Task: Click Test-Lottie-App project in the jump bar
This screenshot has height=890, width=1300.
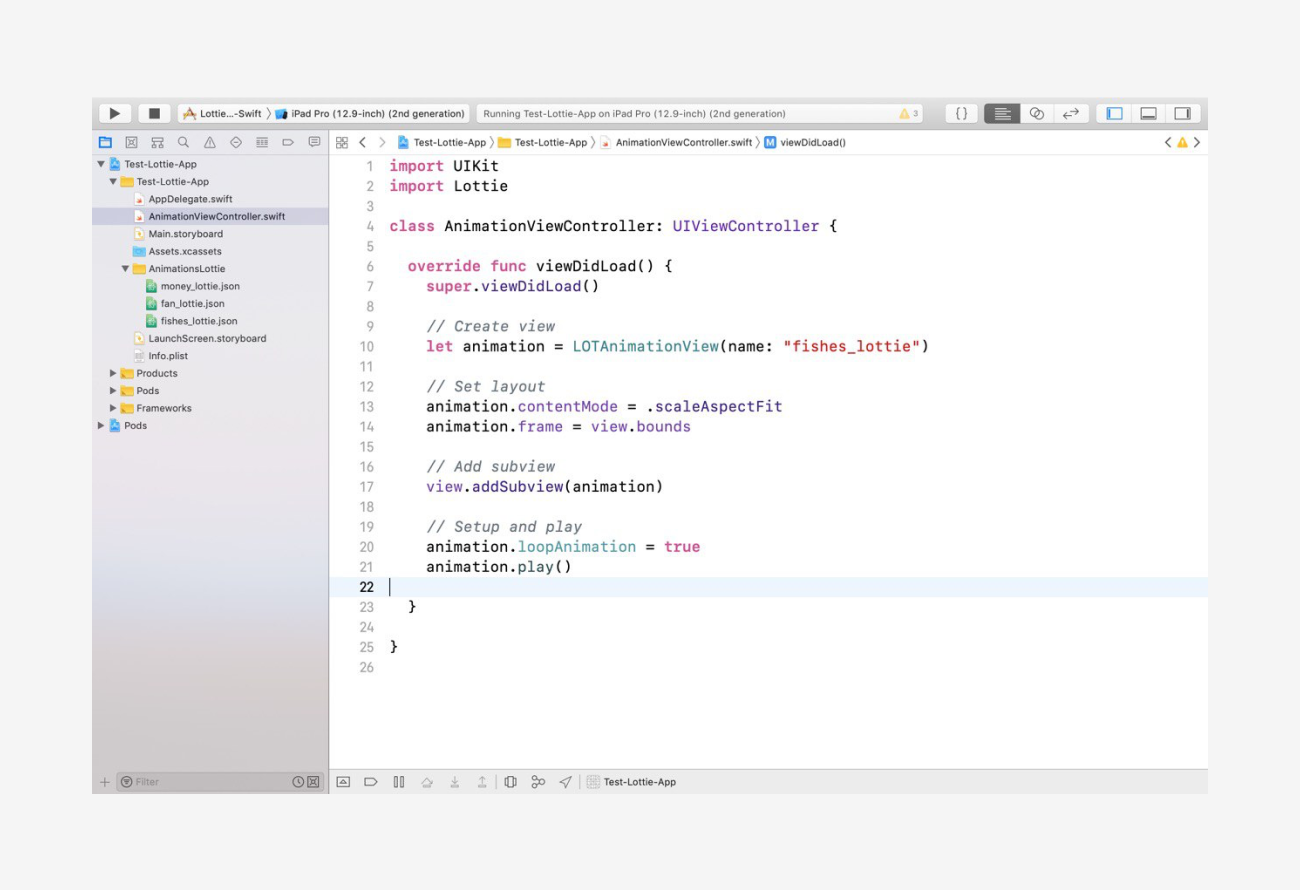Action: coord(442,142)
